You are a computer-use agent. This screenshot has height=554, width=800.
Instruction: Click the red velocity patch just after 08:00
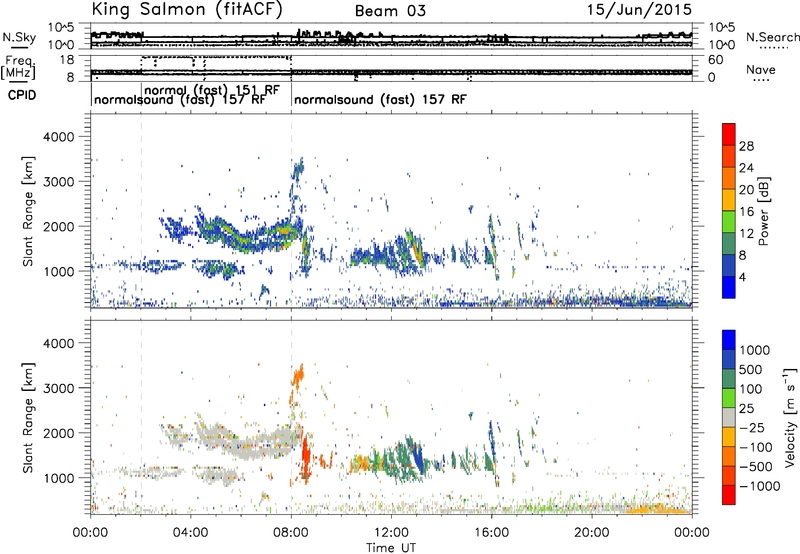(x=306, y=457)
